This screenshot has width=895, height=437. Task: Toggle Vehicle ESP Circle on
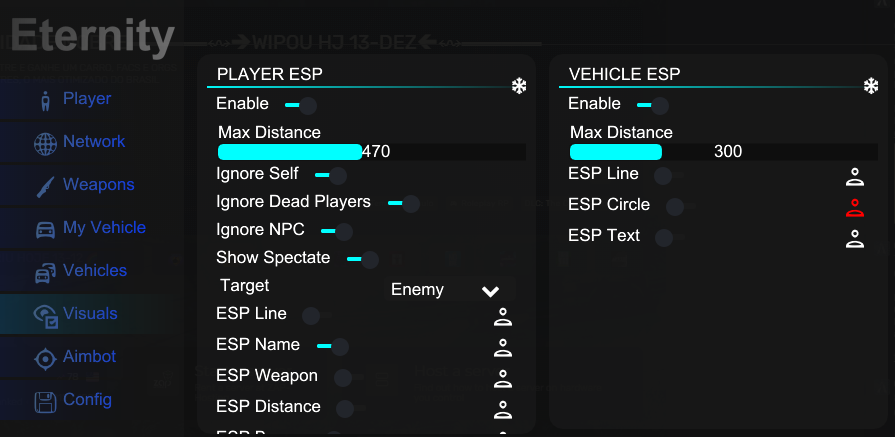[682, 206]
